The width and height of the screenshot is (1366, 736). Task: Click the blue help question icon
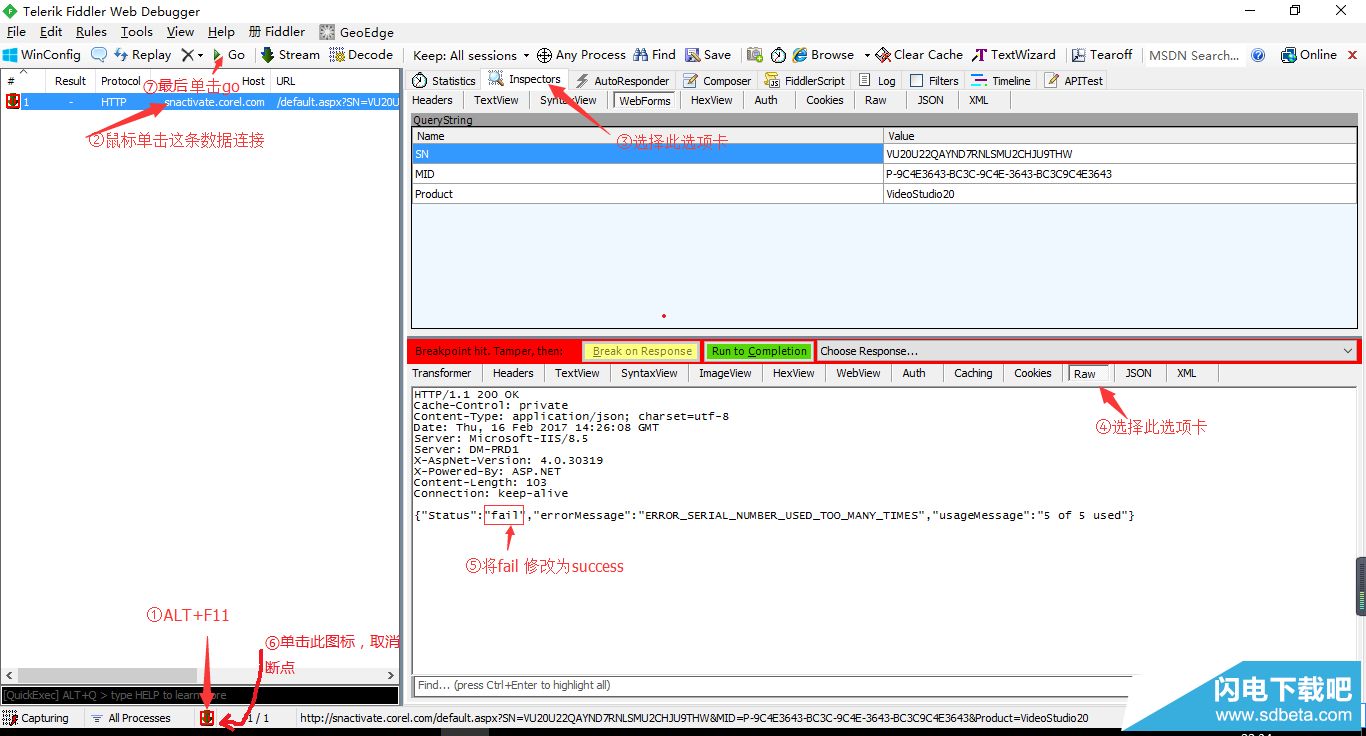(1258, 55)
